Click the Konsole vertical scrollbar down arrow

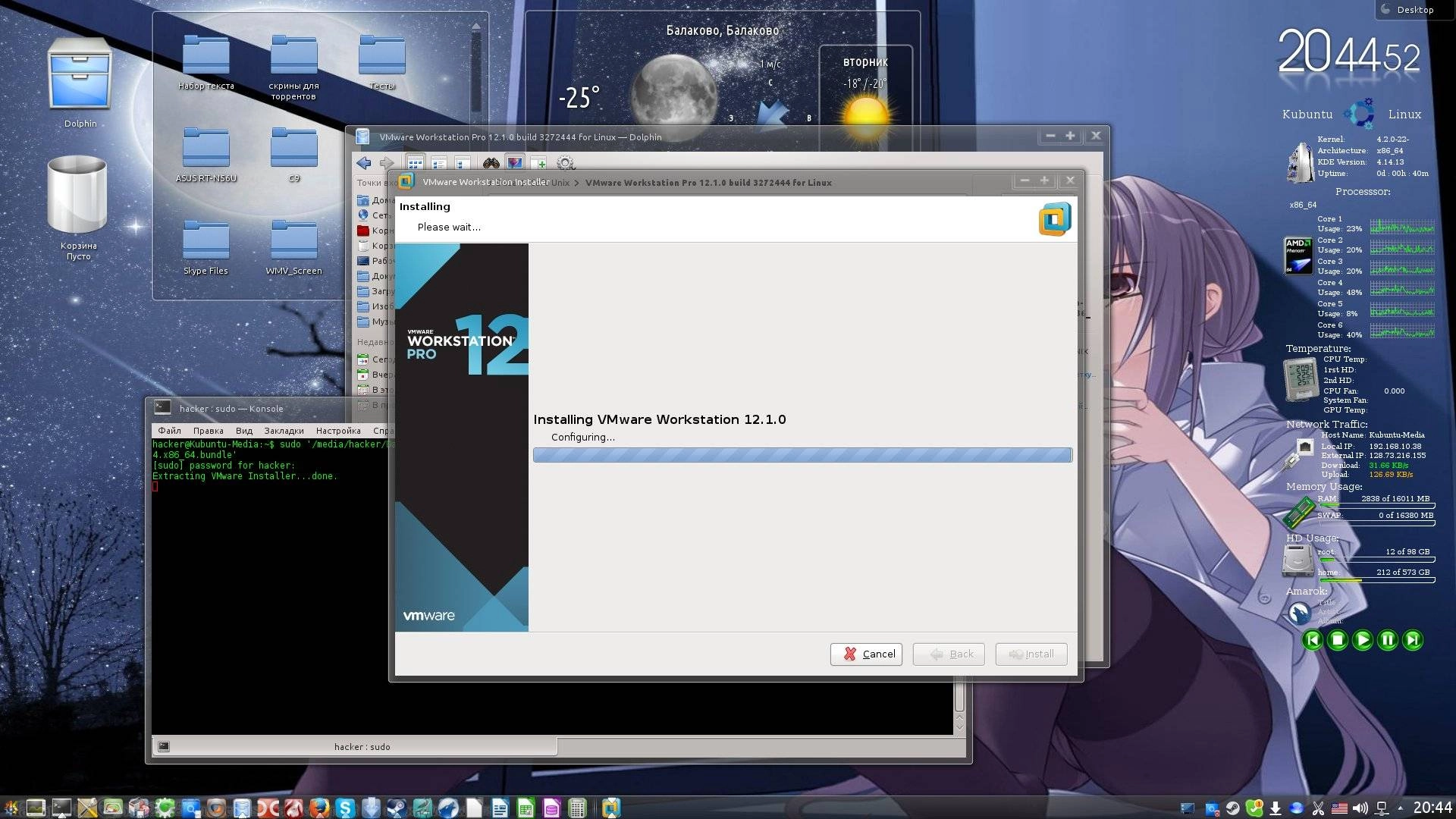[x=959, y=728]
